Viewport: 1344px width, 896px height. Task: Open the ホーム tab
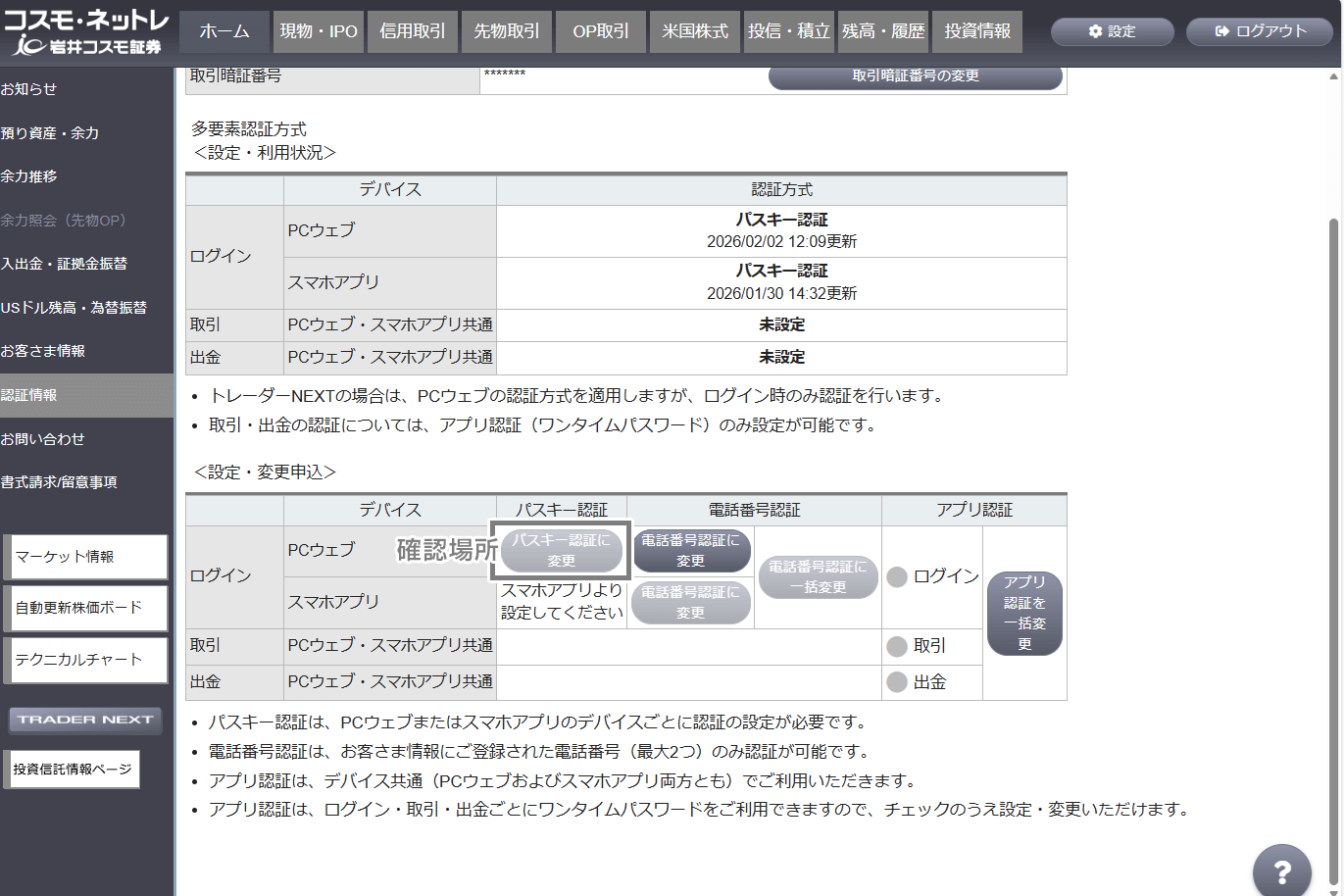click(224, 31)
